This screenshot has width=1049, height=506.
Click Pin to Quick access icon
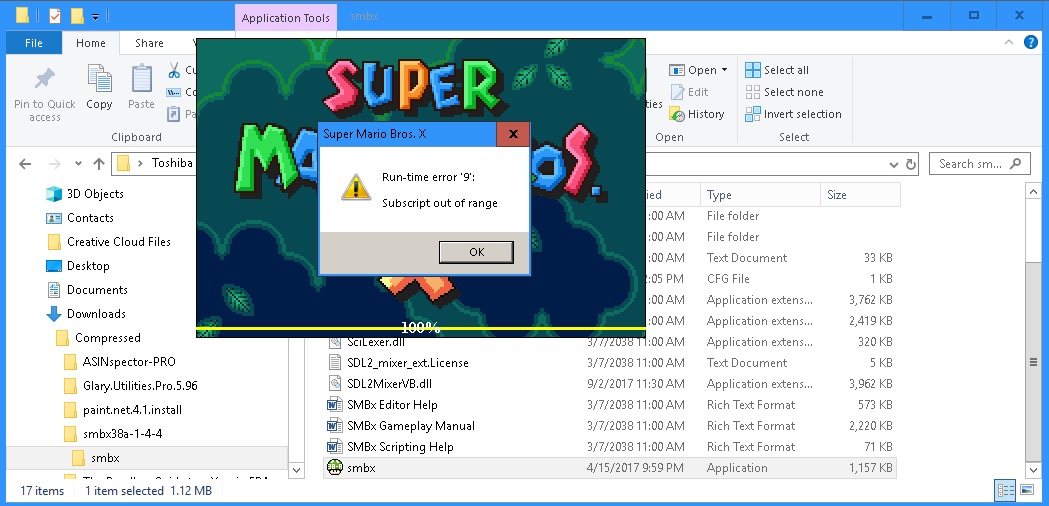tap(44, 79)
